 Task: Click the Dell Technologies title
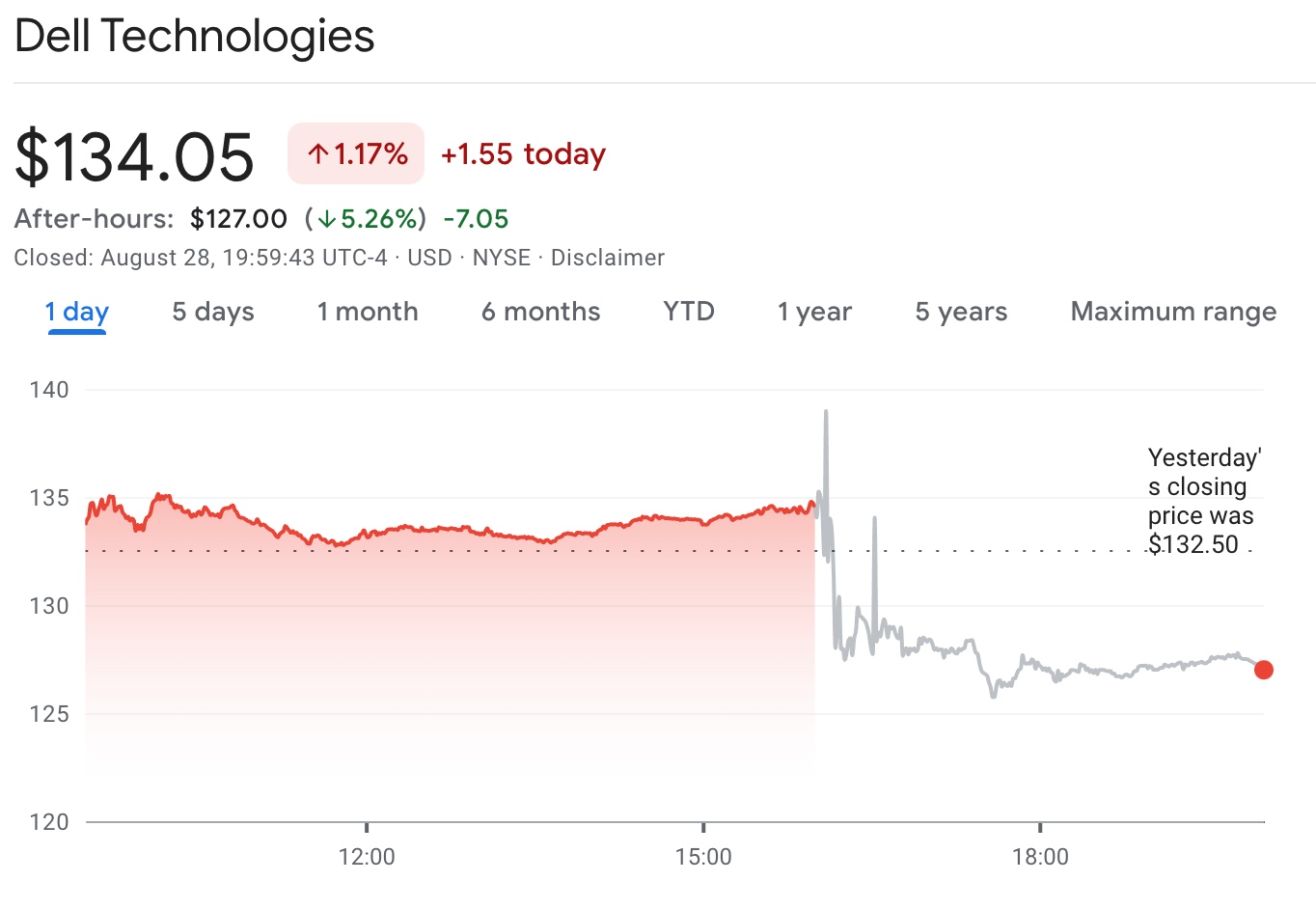point(194,37)
